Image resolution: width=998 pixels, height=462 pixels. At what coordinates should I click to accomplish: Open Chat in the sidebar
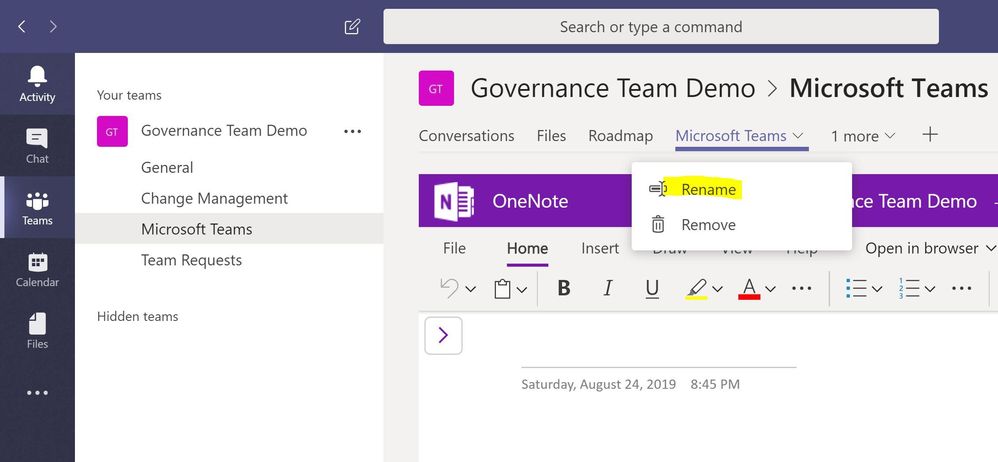coord(37,146)
